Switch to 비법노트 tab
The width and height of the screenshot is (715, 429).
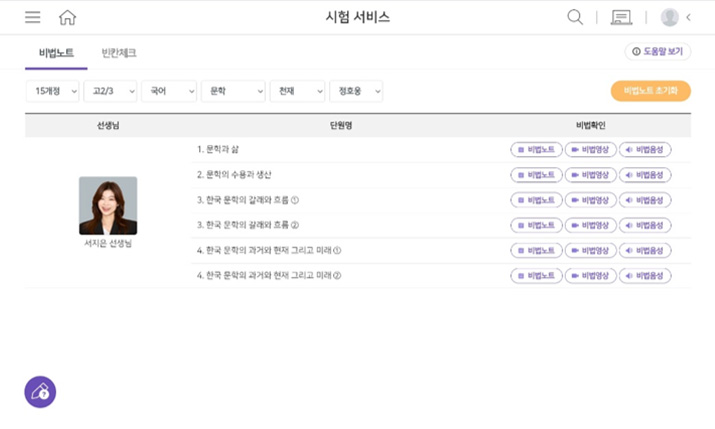[56, 53]
